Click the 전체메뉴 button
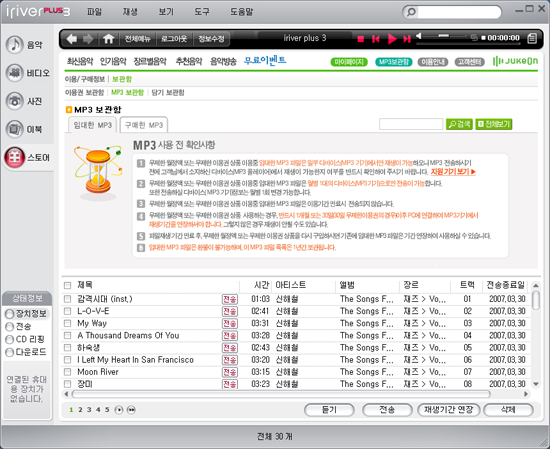The image size is (550, 449). (x=138, y=39)
